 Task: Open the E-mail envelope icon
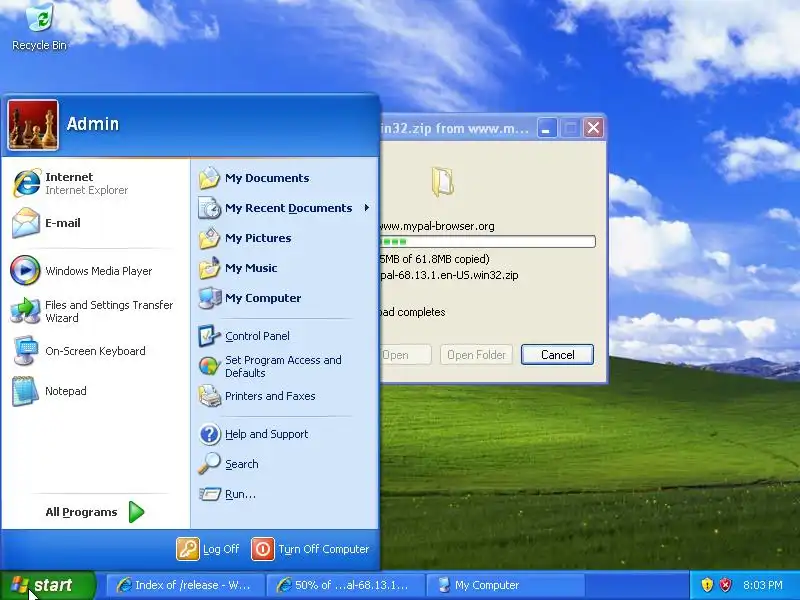26,223
